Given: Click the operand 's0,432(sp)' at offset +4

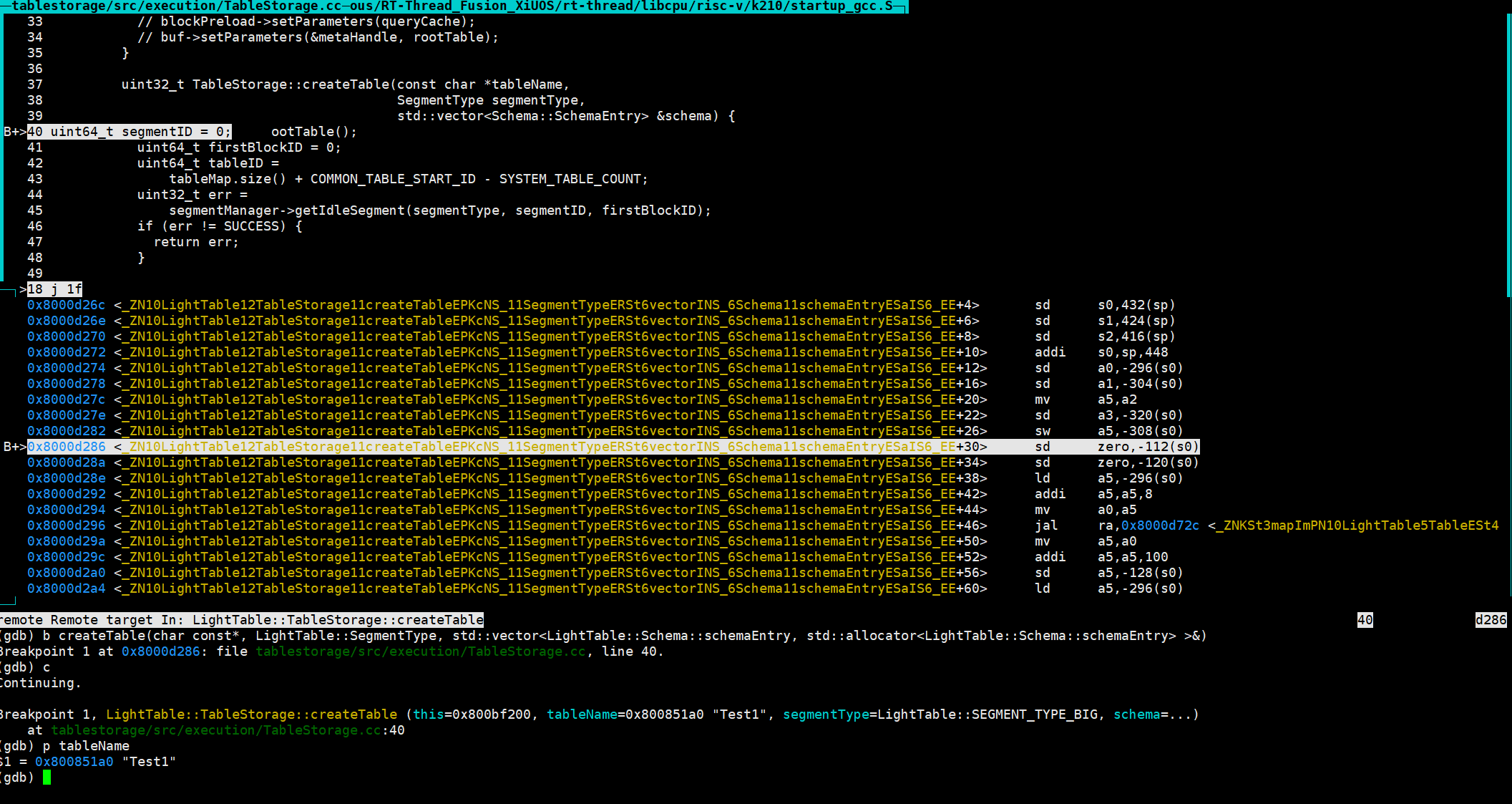Looking at the screenshot, I should 1136,305.
